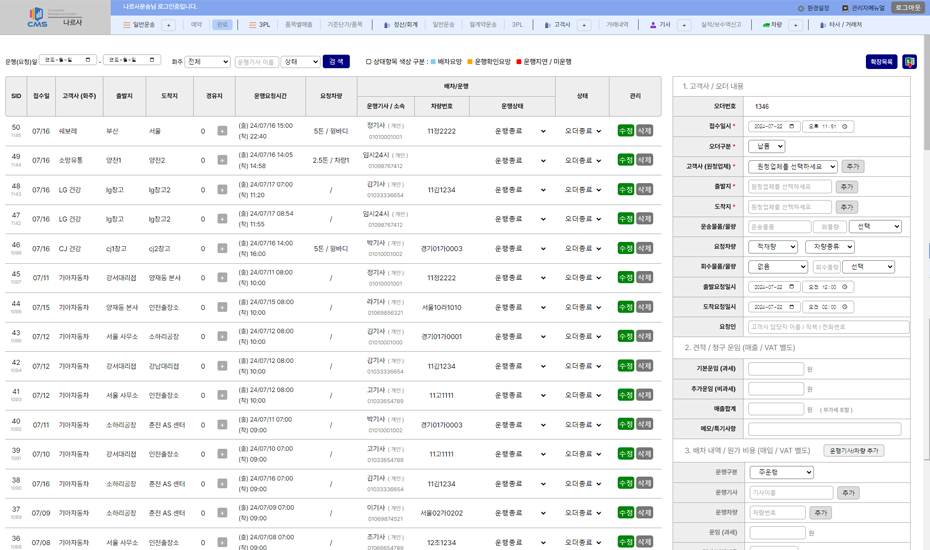The width and height of the screenshot is (930, 550).
Task: Click the 경유지 plus icon in row 40
Action: click(x=222, y=425)
